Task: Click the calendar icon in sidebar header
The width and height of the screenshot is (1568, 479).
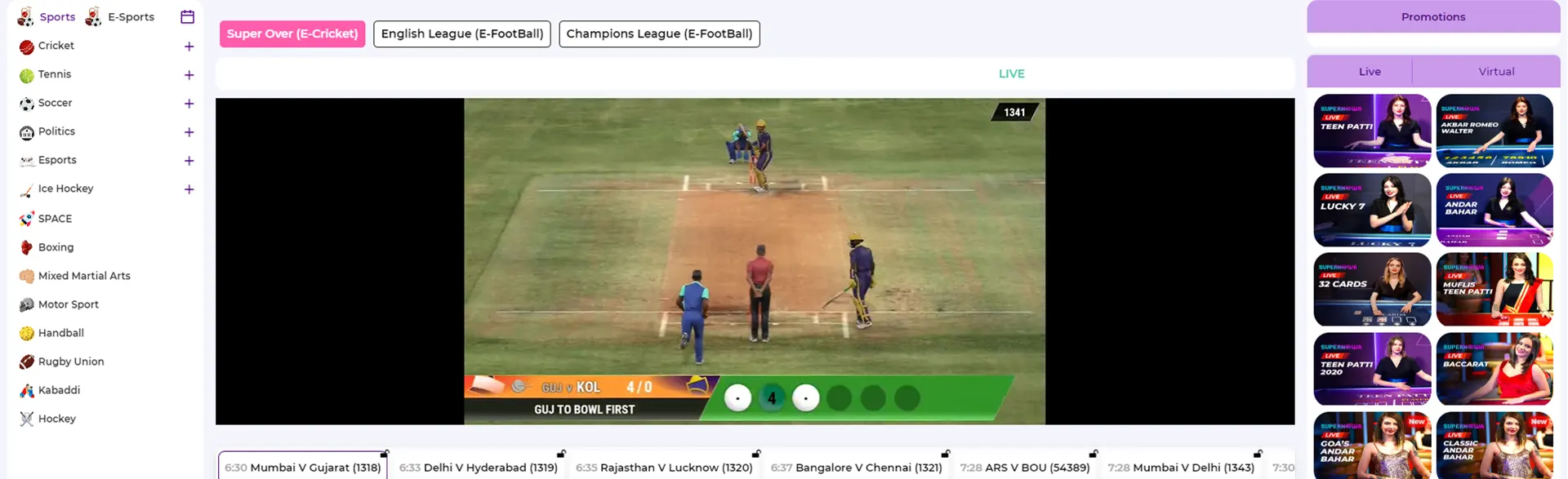Action: pyautogui.click(x=187, y=17)
